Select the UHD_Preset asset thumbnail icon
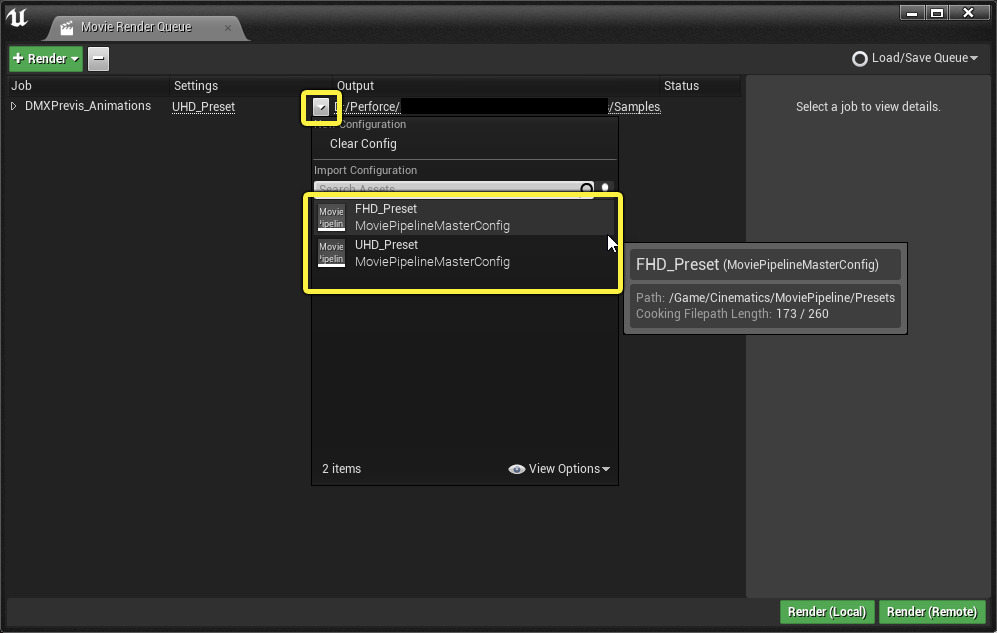 [x=331, y=253]
